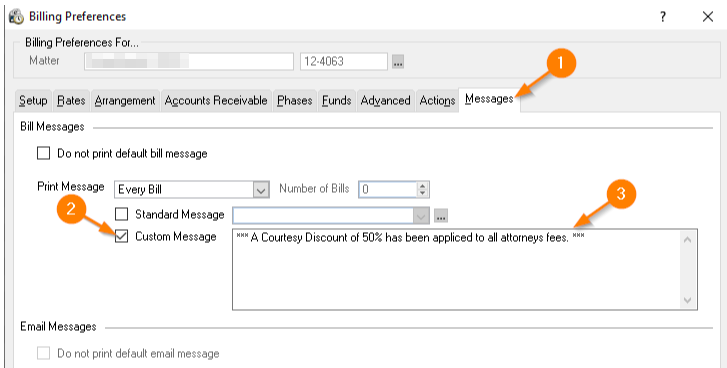Image resolution: width=727 pixels, height=368 pixels.
Task: Close the Billing Preferences dialog
Action: pyautogui.click(x=708, y=17)
